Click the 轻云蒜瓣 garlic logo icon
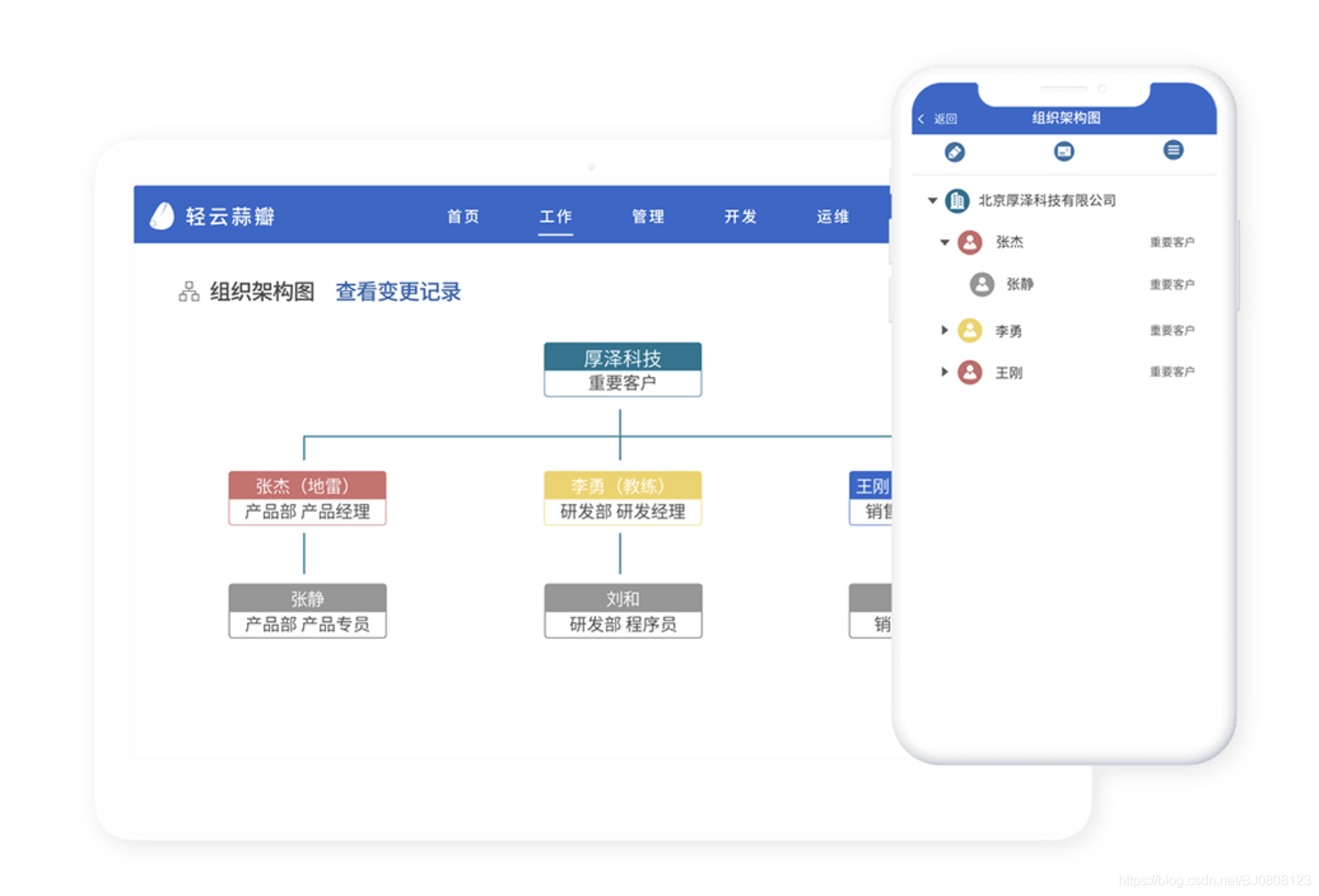Screen dimensions: 1319x896 (x=162, y=216)
